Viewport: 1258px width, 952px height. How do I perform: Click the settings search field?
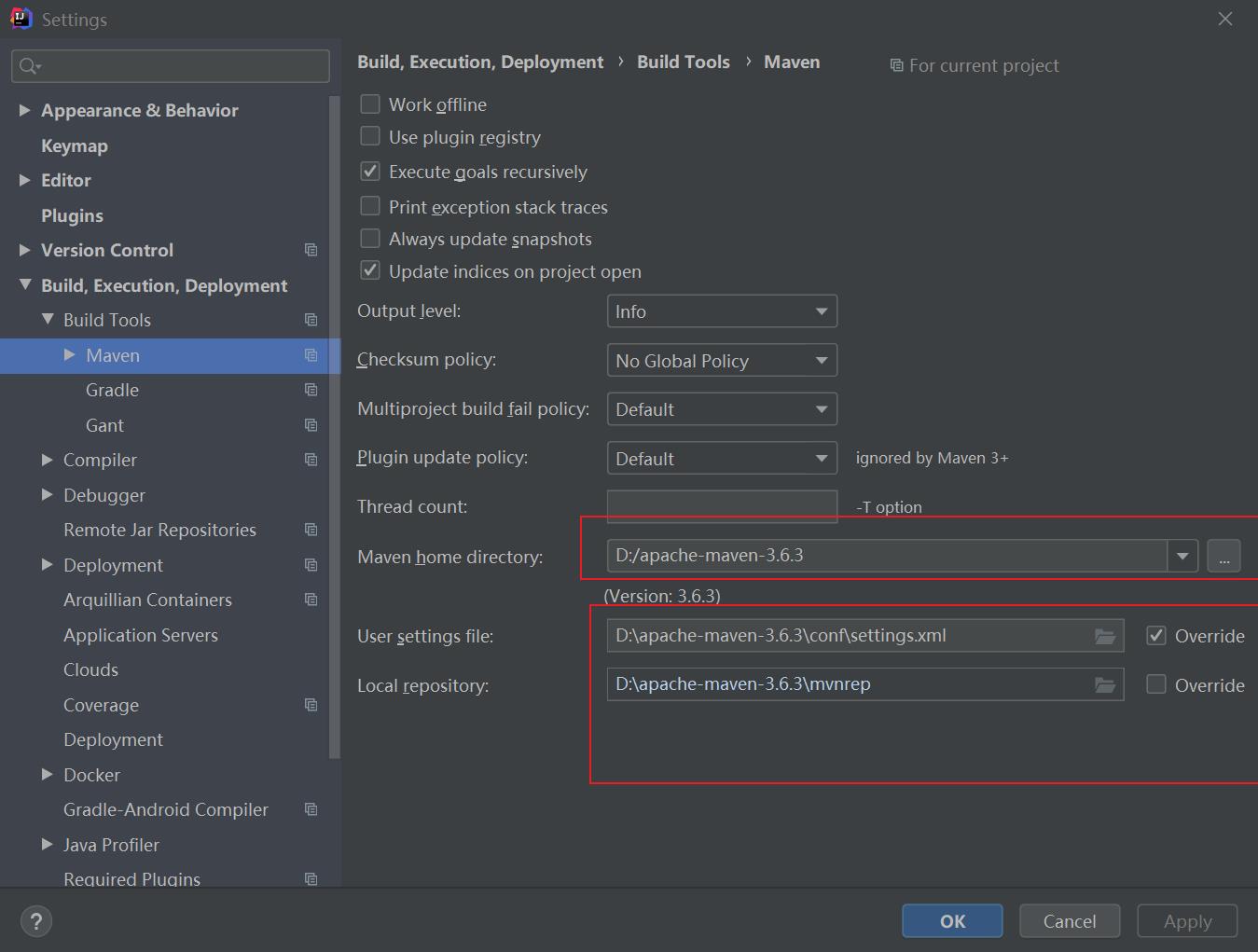(x=171, y=65)
